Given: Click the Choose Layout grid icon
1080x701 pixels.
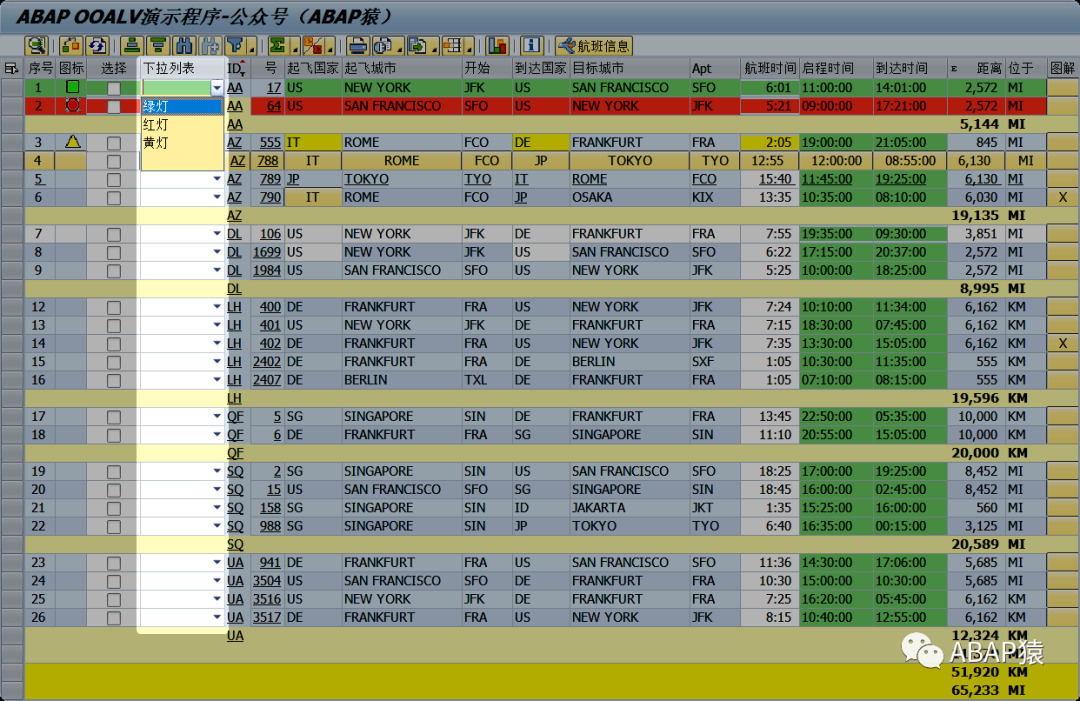Looking at the screenshot, I should pos(453,46).
